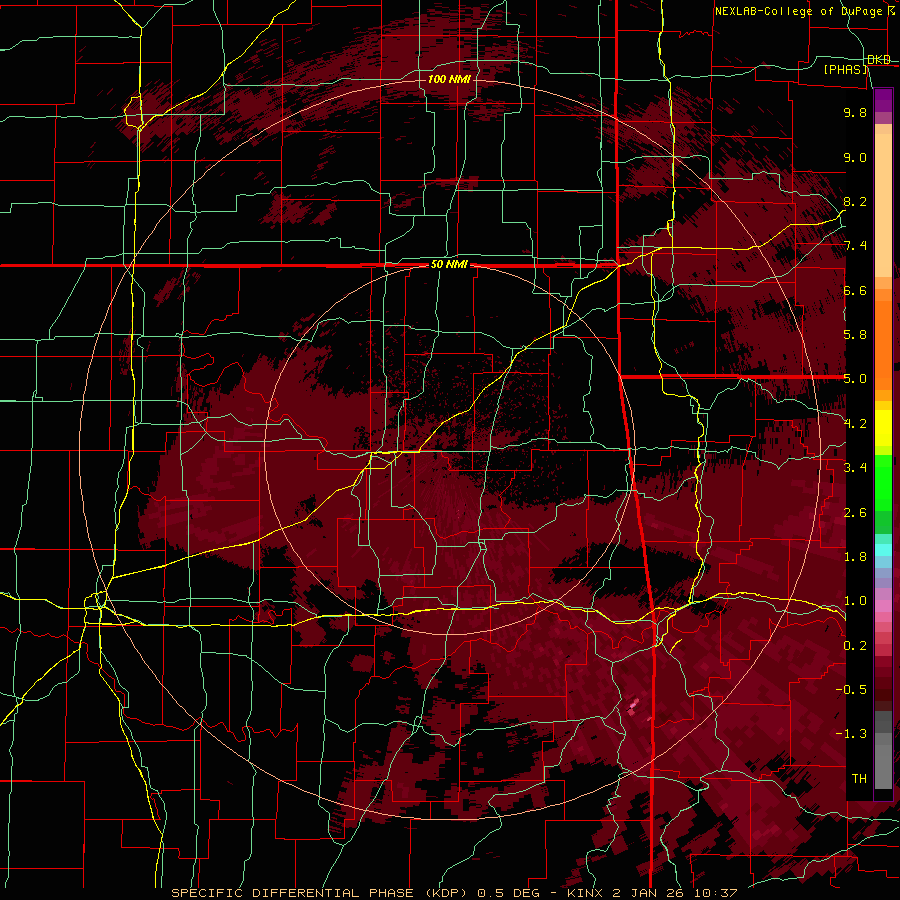Click the 0.5 DEG elevation text
The image size is (900, 900).
(x=509, y=893)
